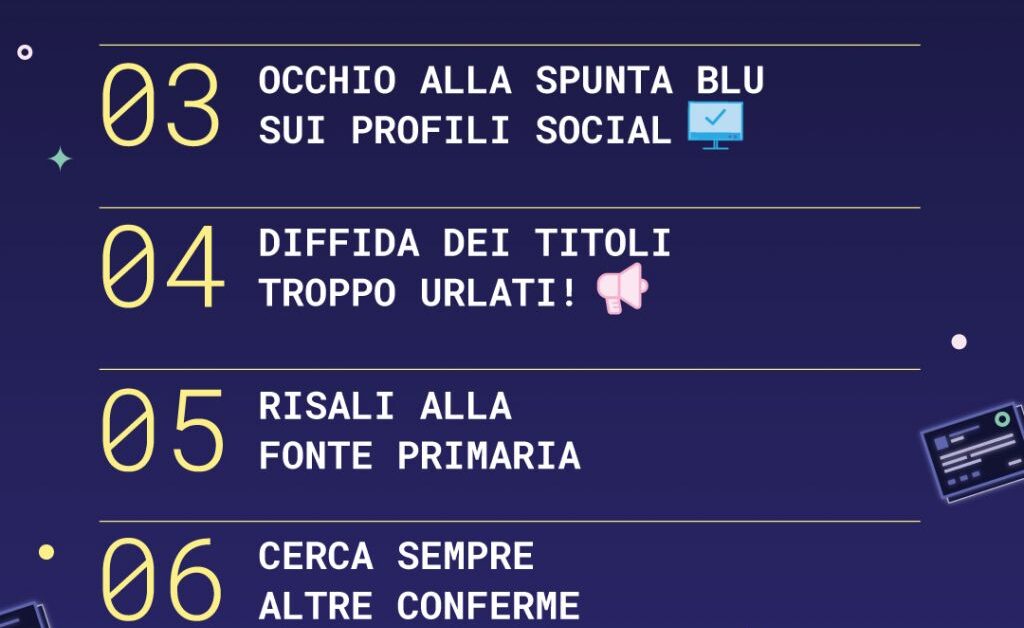Click the green sparkle star decoration
Image resolution: width=1024 pixels, height=628 pixels.
coord(60,159)
